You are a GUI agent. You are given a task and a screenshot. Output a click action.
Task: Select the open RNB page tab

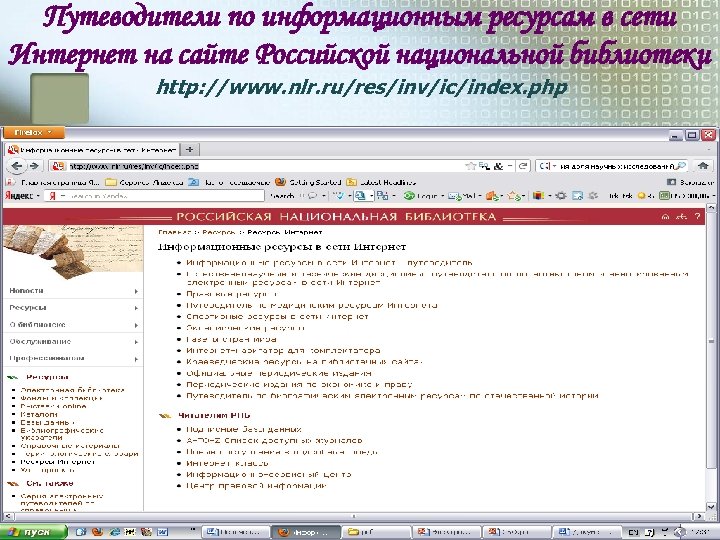point(92,150)
